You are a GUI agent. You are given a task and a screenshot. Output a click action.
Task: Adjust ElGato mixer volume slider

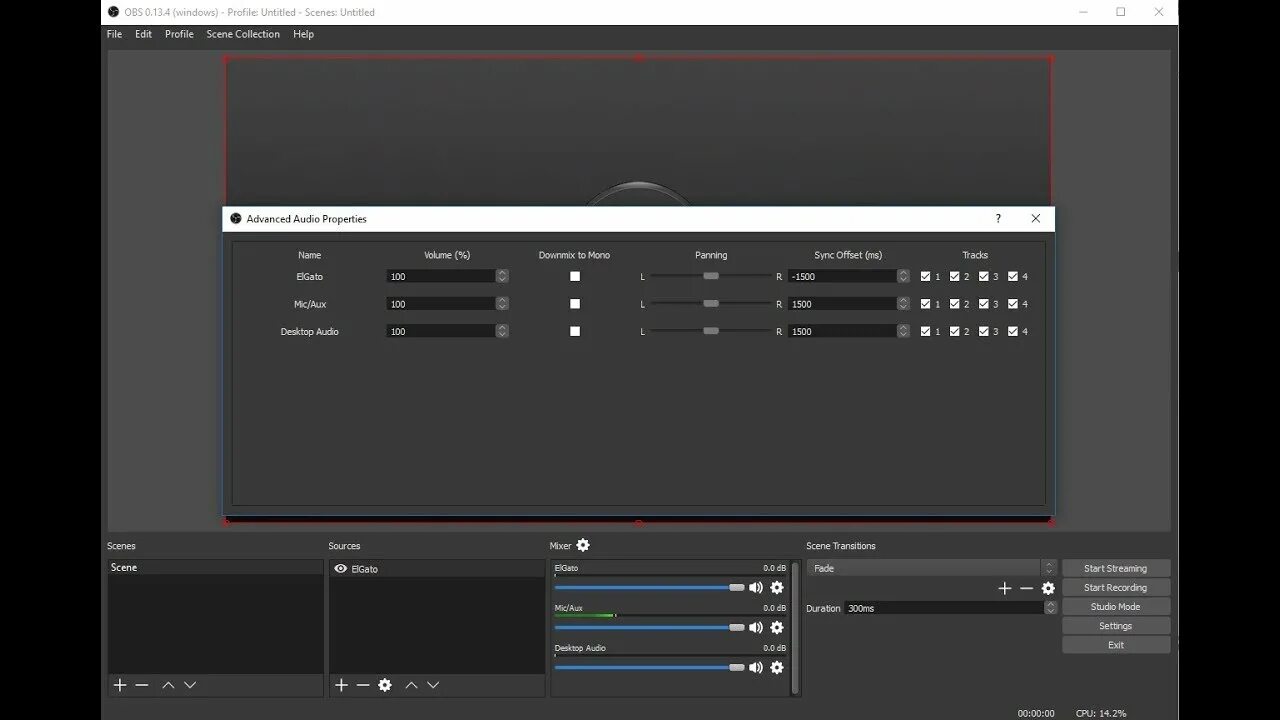(650, 588)
